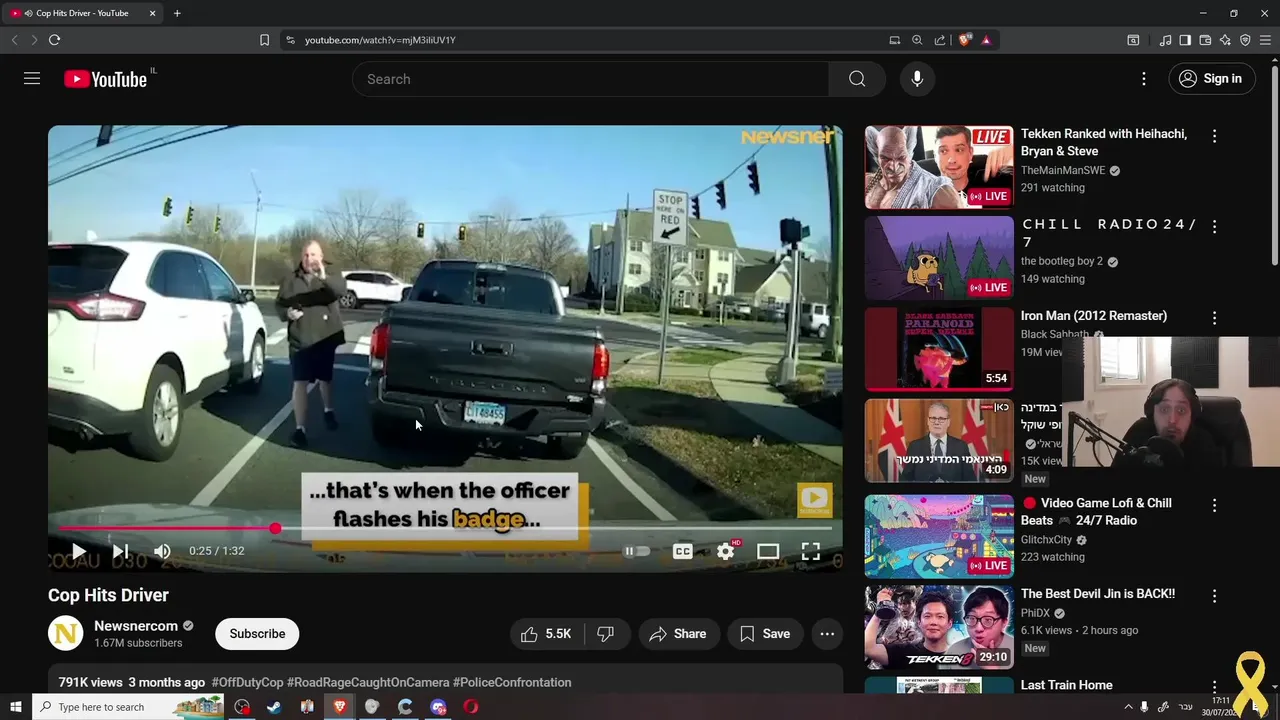
Task: Subscribe to Newsnercom
Action: 257,634
